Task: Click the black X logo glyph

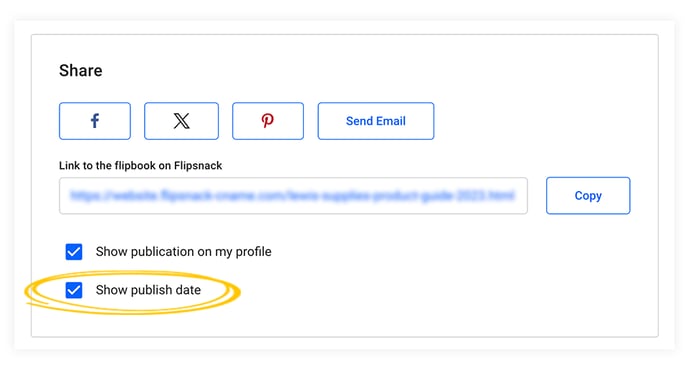Action: (181, 121)
